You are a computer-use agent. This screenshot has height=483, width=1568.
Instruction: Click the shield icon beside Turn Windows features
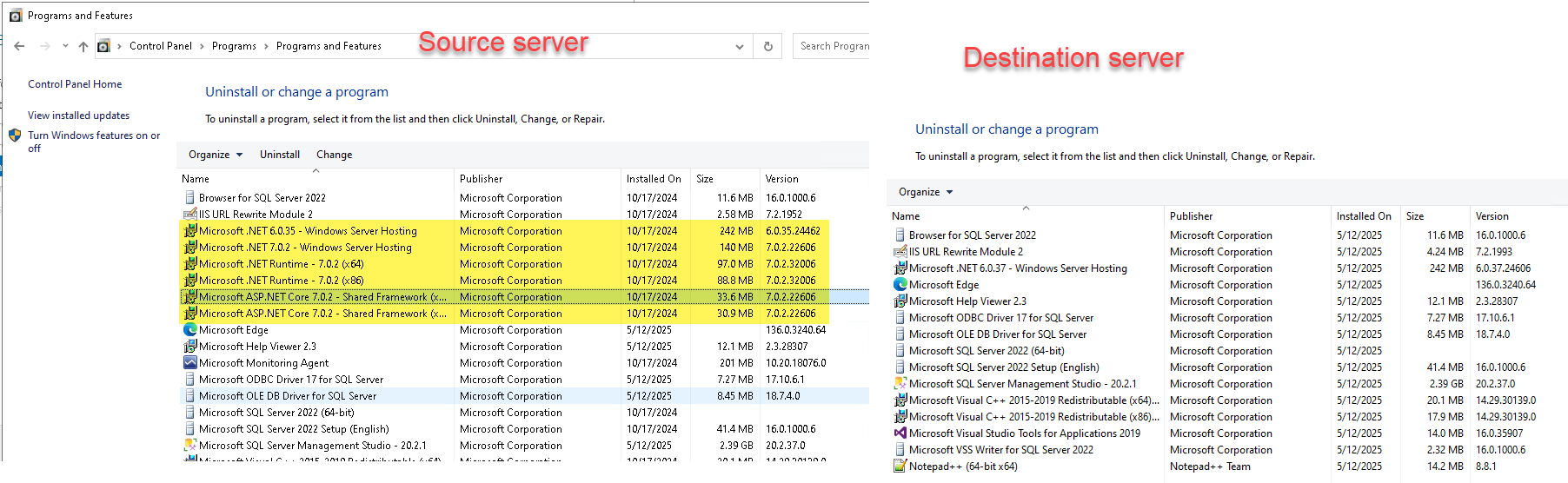[x=15, y=136]
